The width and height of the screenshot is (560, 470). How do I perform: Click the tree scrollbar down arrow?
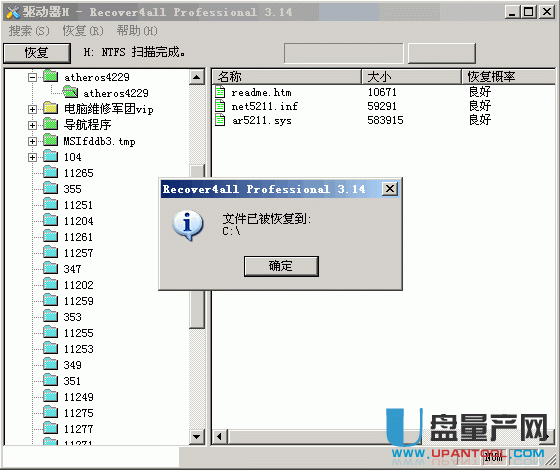pos(196,436)
